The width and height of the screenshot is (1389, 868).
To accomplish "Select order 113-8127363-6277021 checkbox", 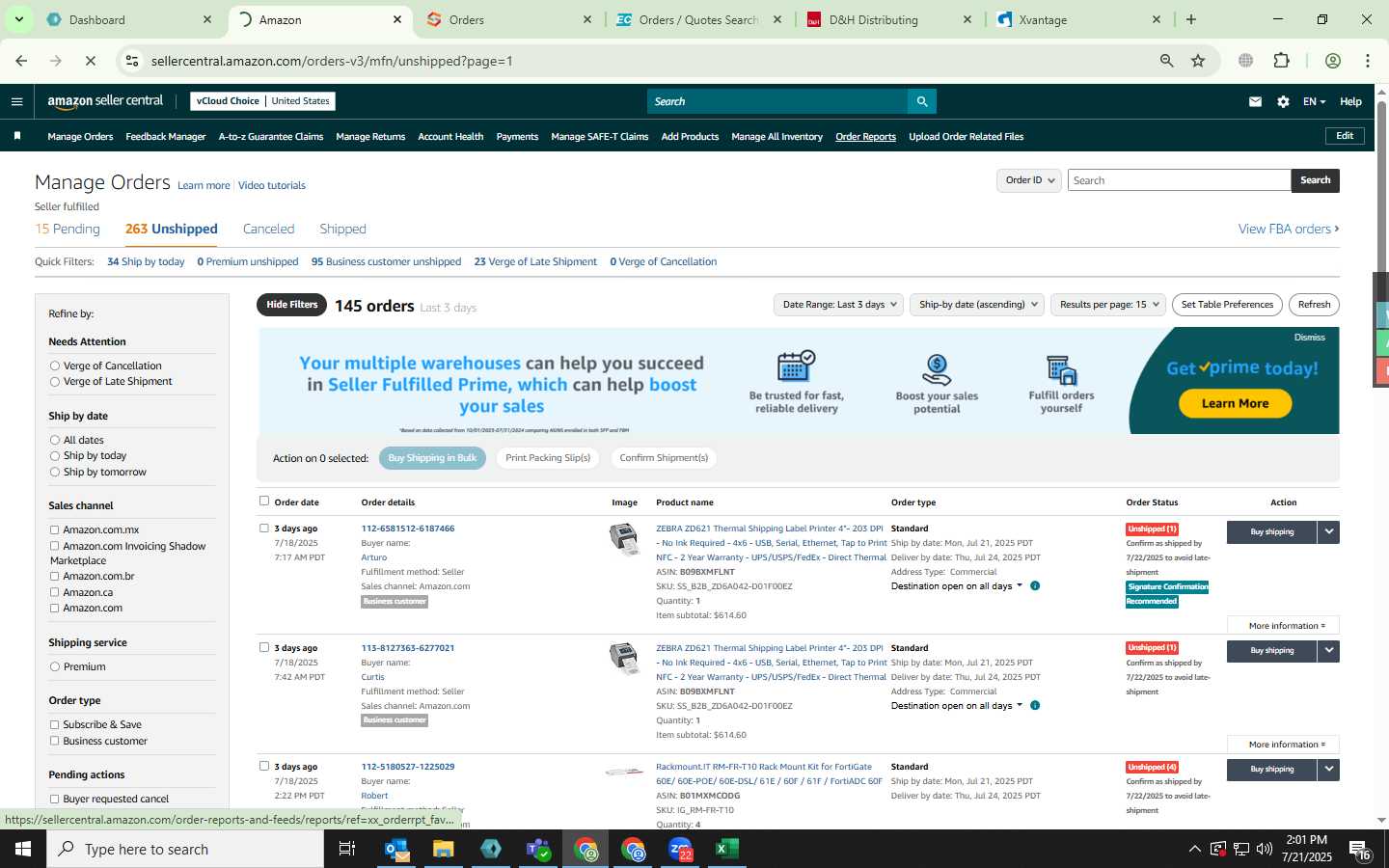I will click(x=264, y=648).
